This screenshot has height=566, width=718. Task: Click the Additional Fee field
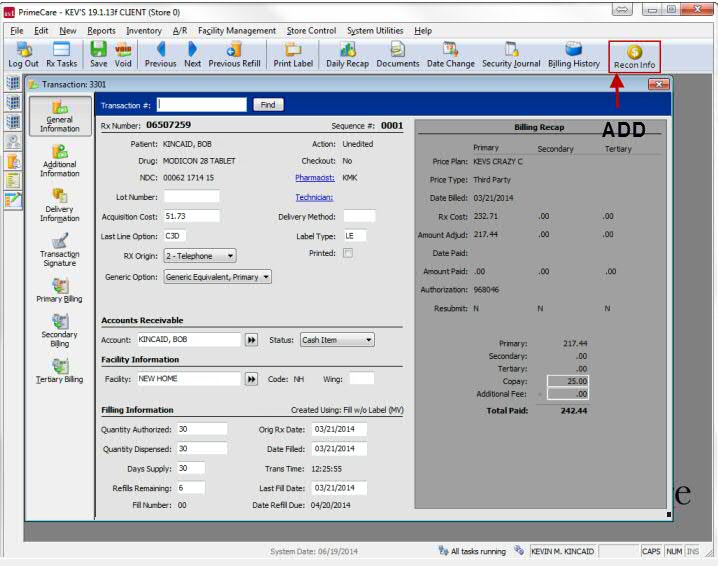tap(568, 394)
